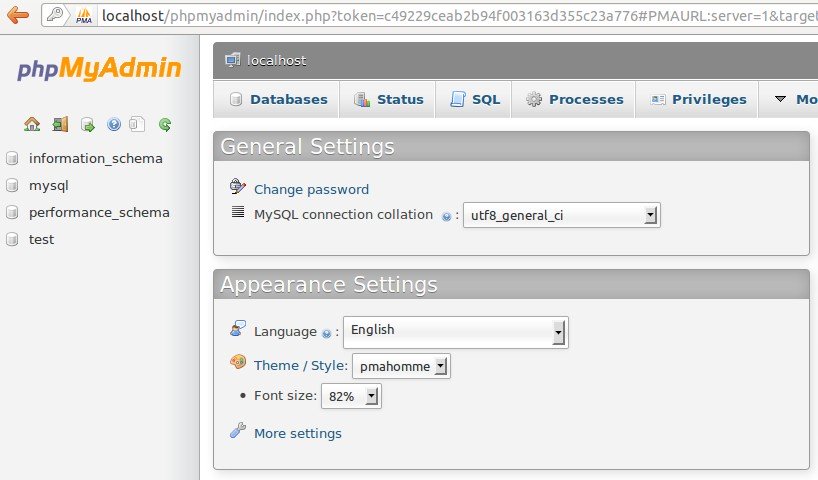
Task: Click the Home icon in the sidebar
Action: click(x=32, y=124)
